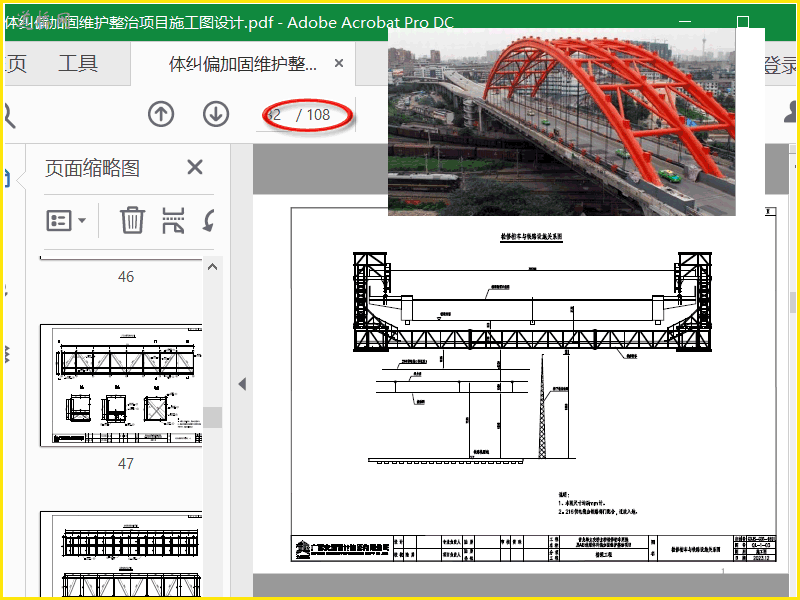Collapse the navigation pane with left arrow
800x600 pixels.
(x=242, y=384)
